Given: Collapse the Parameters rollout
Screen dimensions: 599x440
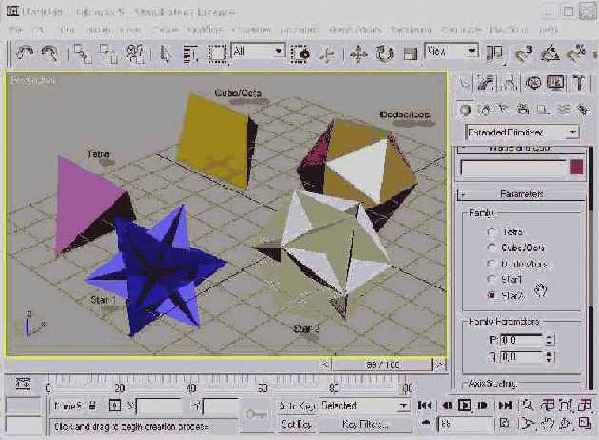Looking at the screenshot, I should point(521,194).
